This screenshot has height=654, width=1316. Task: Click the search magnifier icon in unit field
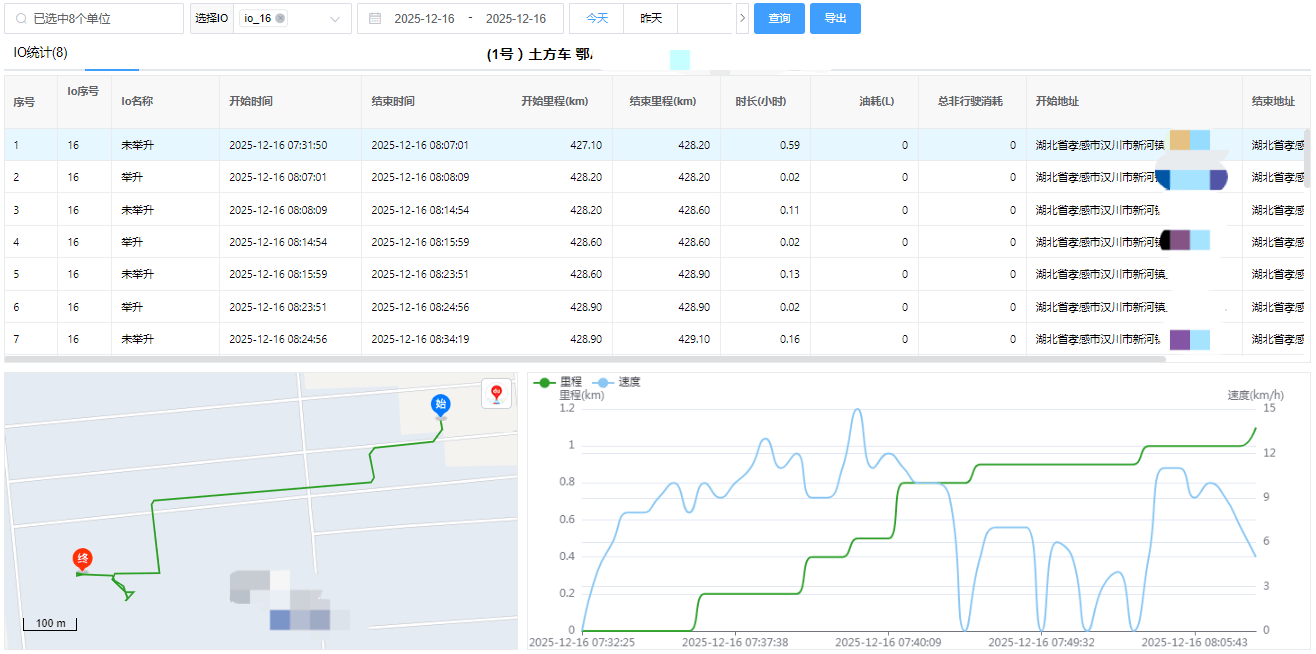pos(21,19)
